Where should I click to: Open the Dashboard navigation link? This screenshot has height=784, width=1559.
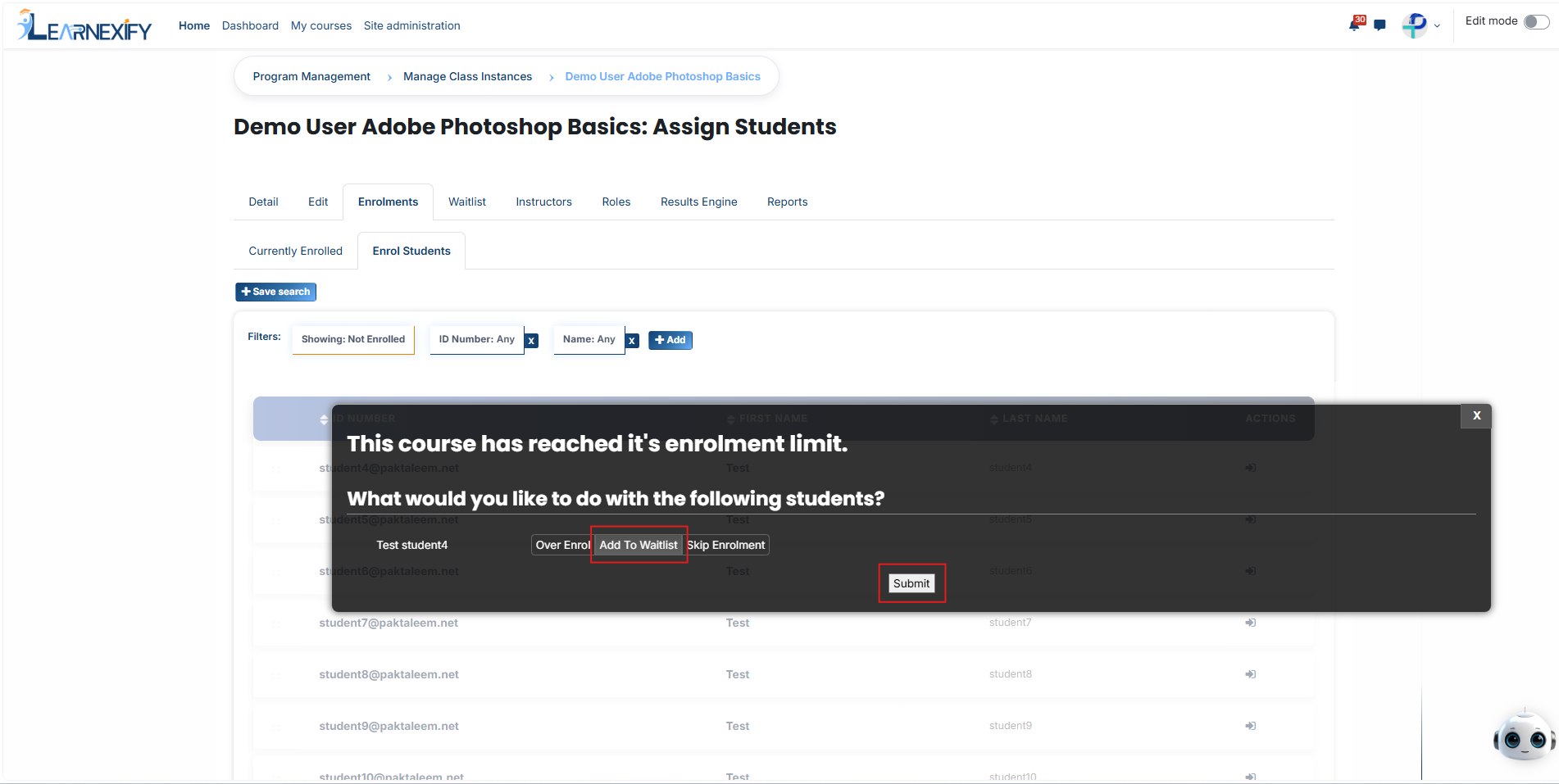[250, 25]
